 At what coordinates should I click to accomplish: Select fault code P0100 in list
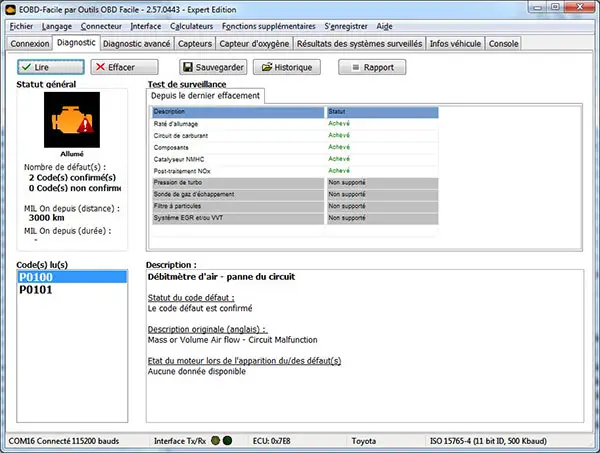click(37, 277)
